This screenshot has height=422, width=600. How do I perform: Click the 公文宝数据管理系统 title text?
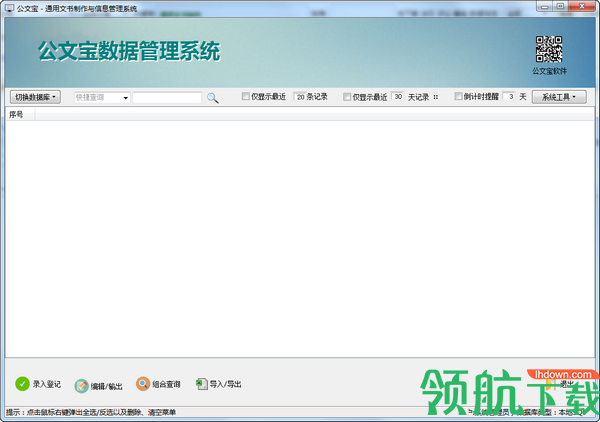129,51
